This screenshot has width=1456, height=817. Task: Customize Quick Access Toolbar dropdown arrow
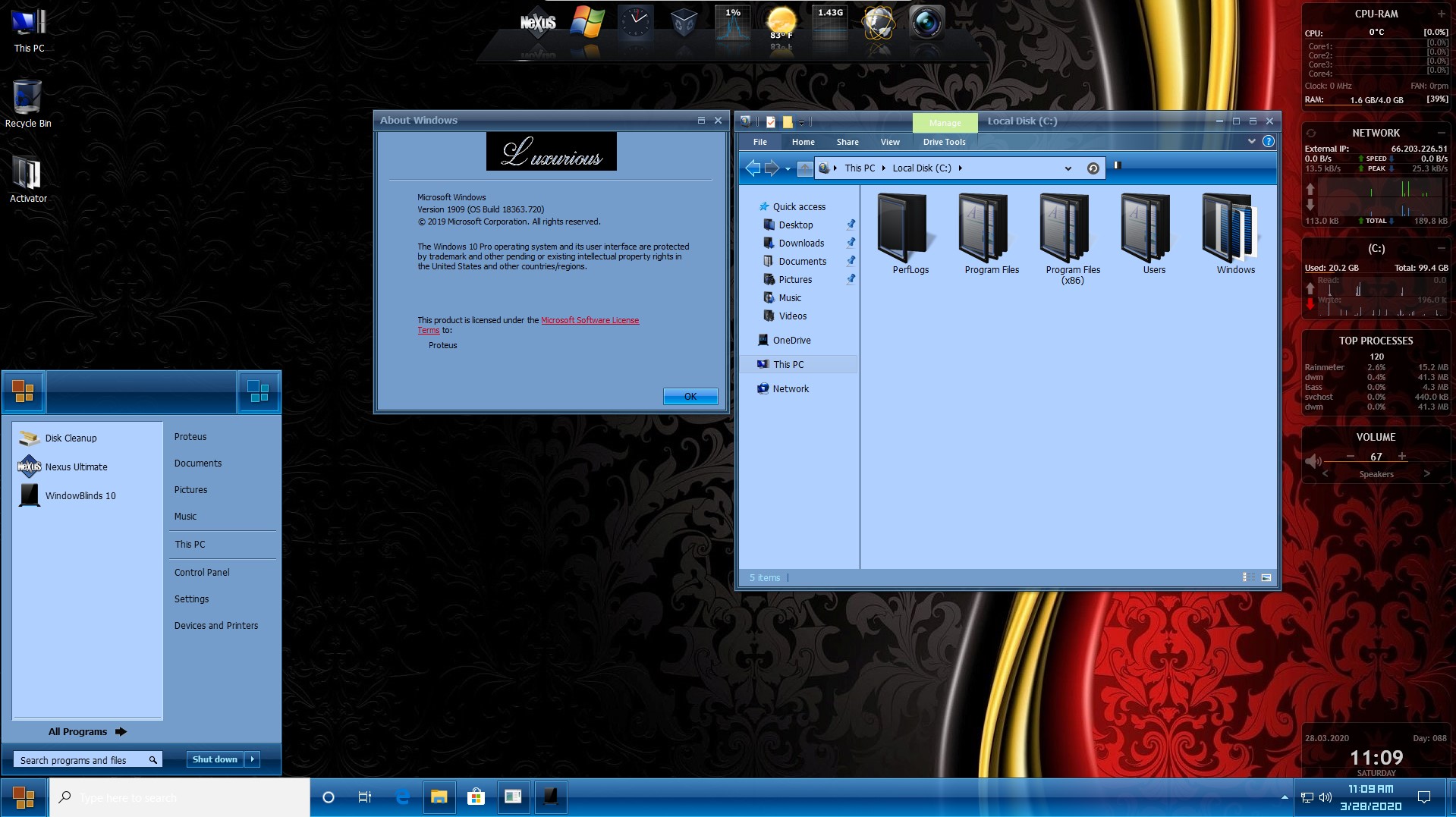point(801,122)
